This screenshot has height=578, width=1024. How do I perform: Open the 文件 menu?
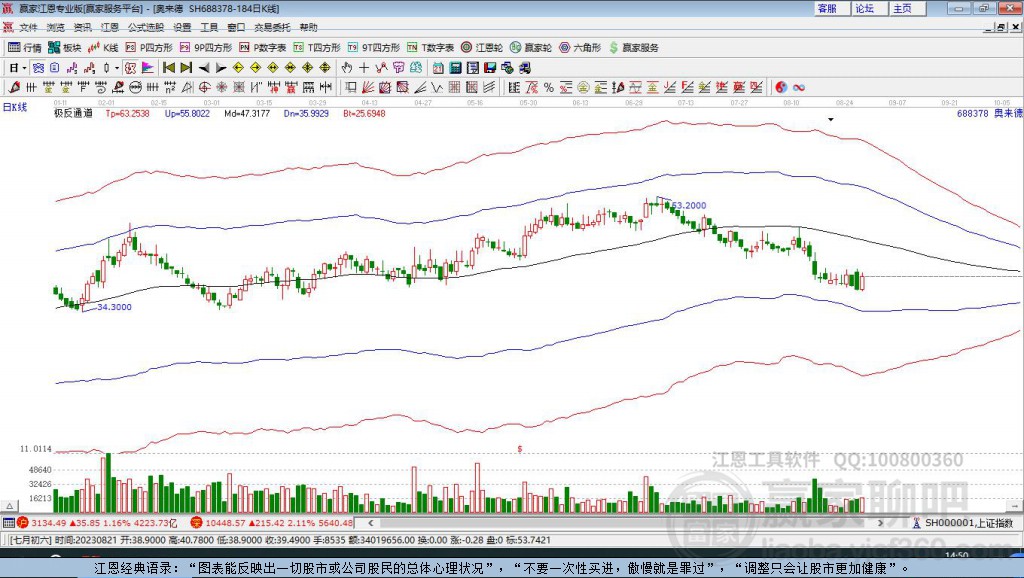pos(28,27)
